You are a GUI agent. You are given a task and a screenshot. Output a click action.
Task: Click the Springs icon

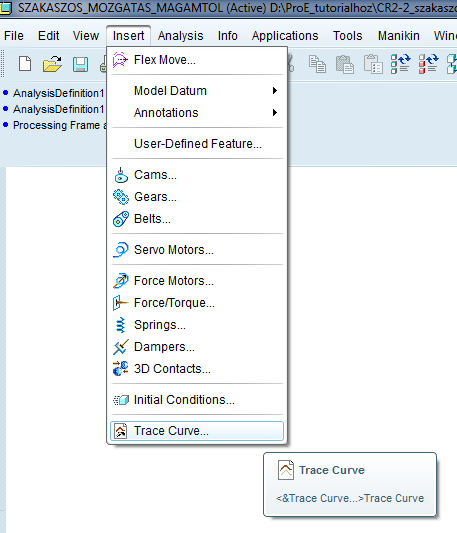[121, 325]
